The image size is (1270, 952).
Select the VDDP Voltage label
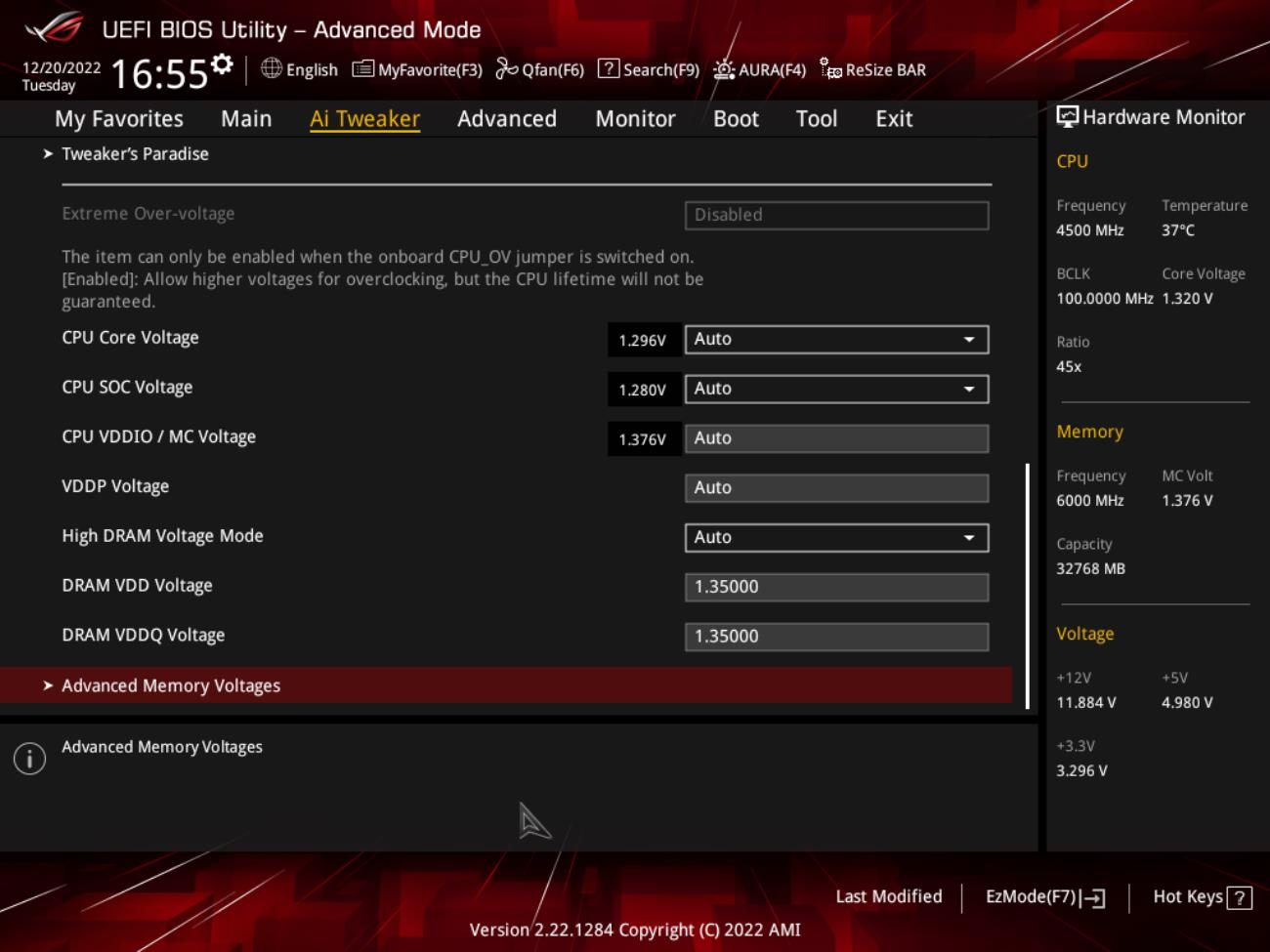point(115,486)
